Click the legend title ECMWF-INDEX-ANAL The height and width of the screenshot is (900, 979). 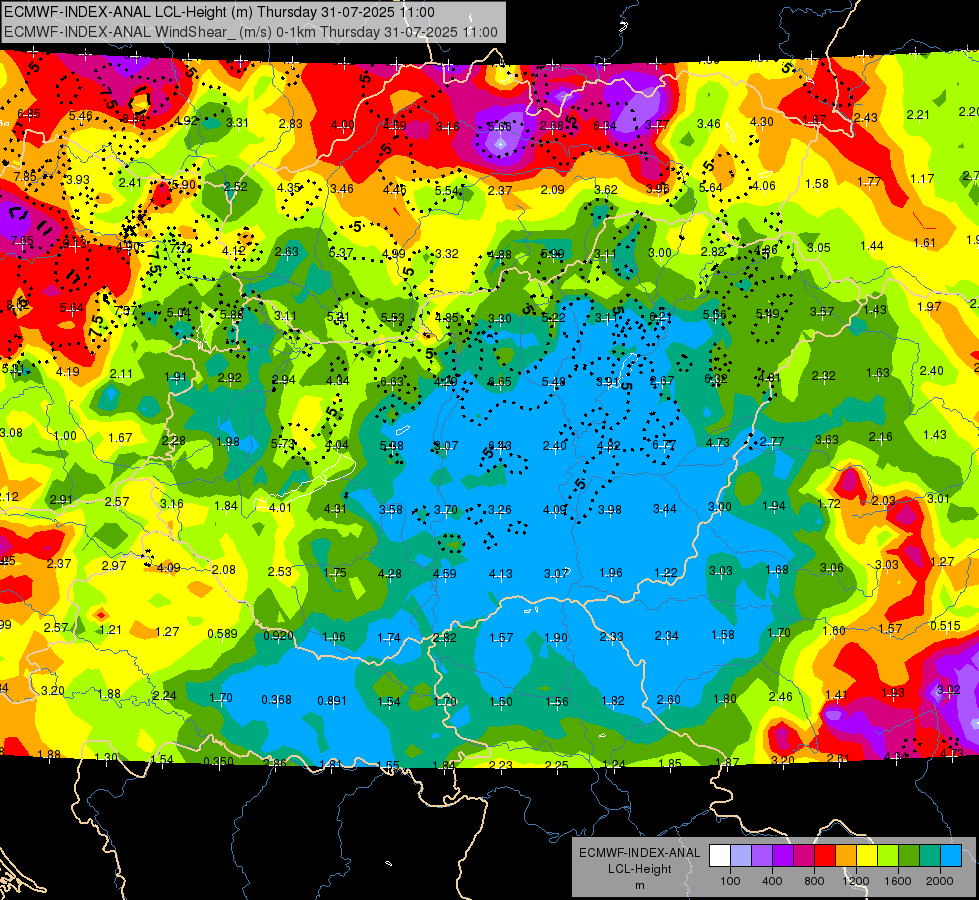639,853
